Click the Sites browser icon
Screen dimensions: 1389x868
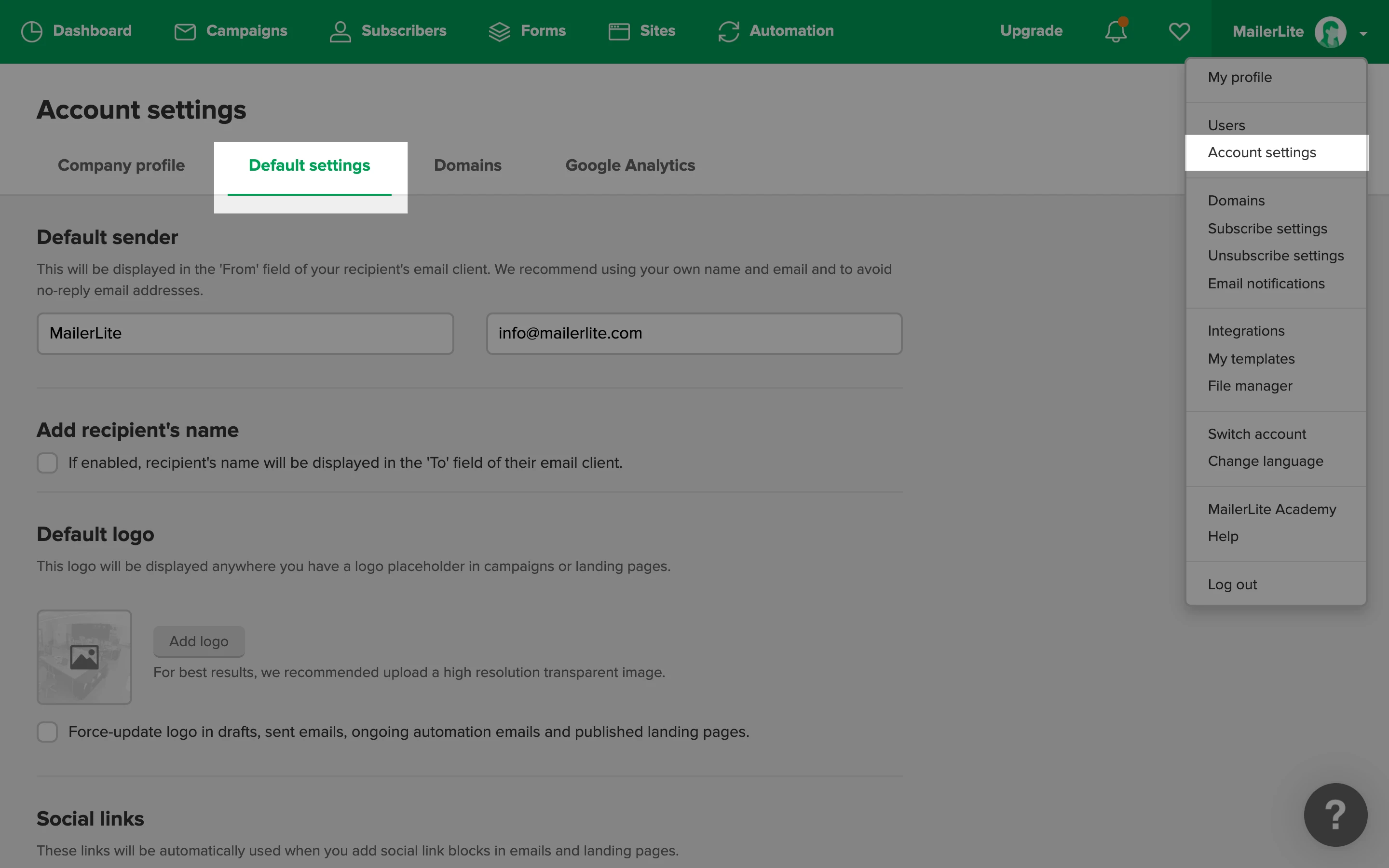[x=619, y=31]
